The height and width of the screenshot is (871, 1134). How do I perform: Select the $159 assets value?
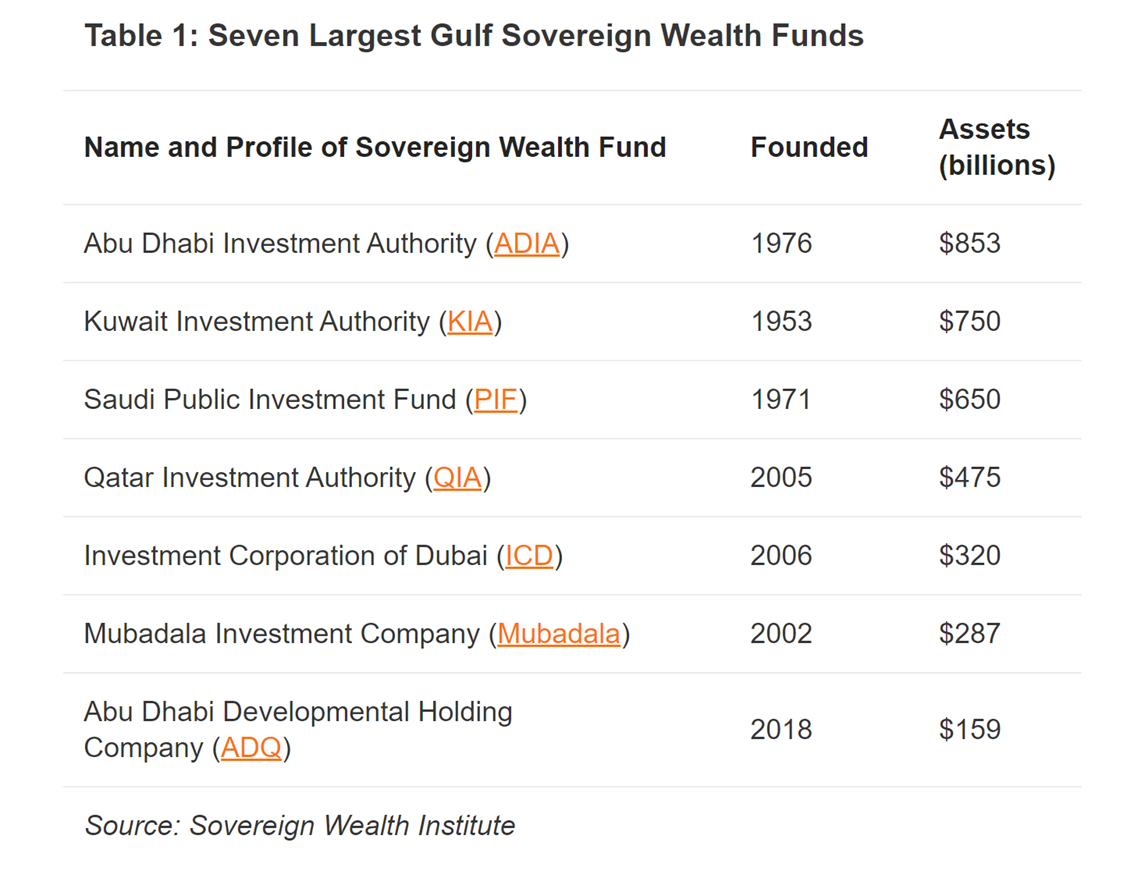click(x=969, y=730)
